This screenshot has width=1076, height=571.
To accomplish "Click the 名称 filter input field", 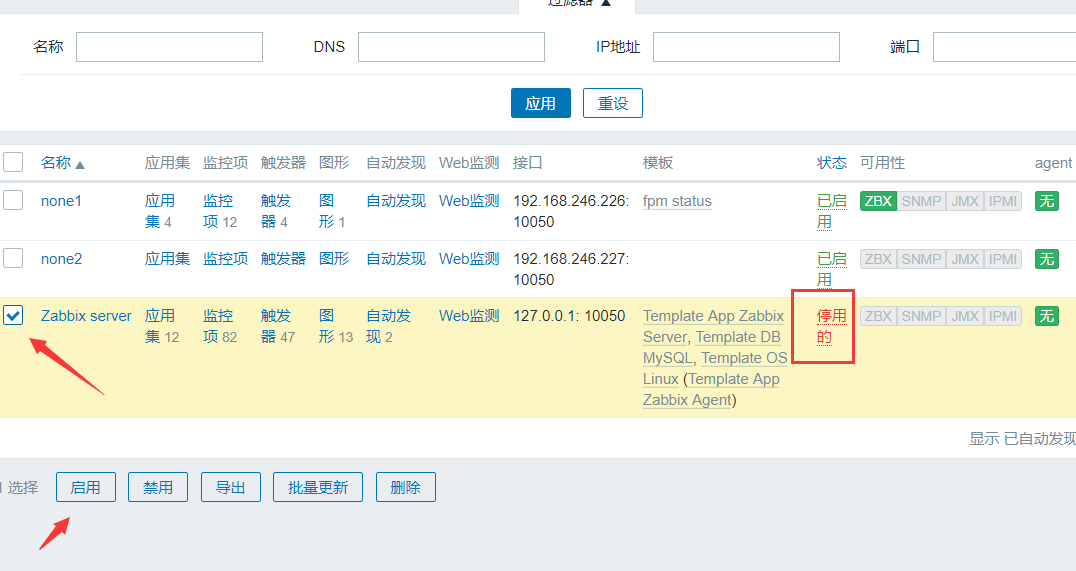I will click(x=169, y=47).
